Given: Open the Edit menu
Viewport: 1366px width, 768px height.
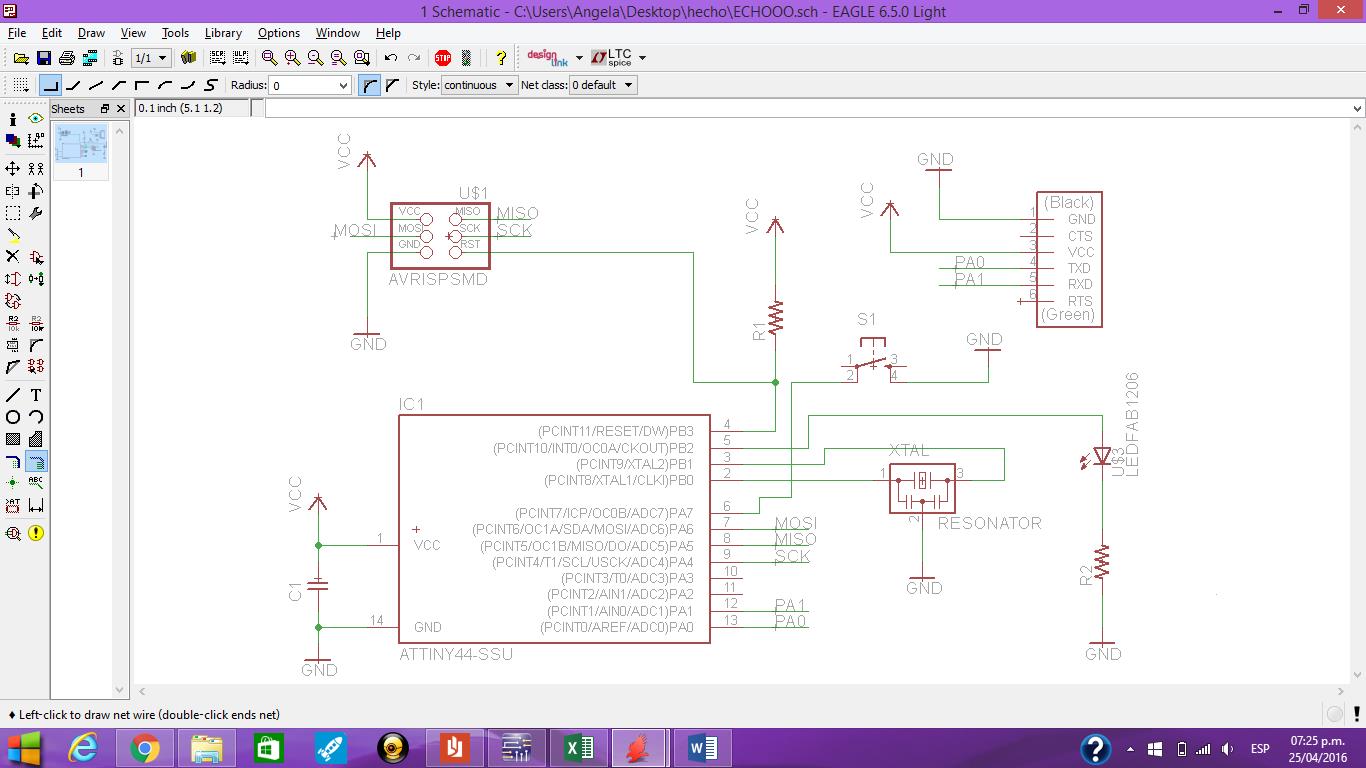Looking at the screenshot, I should 52,33.
